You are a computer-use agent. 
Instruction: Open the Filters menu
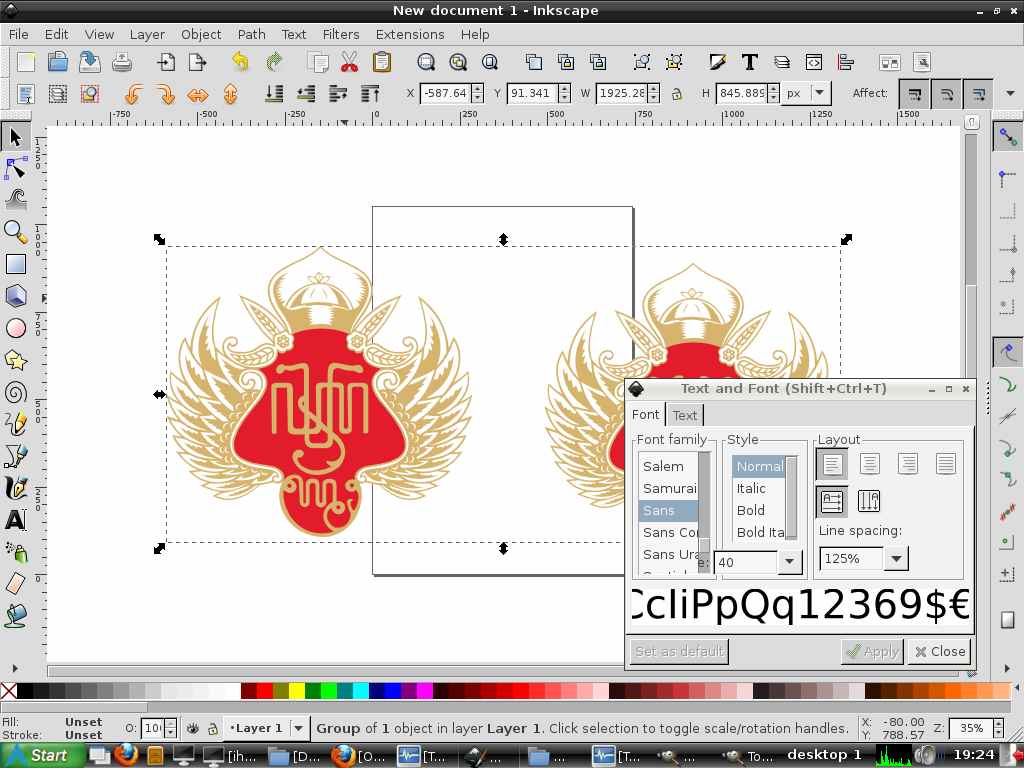coord(341,34)
